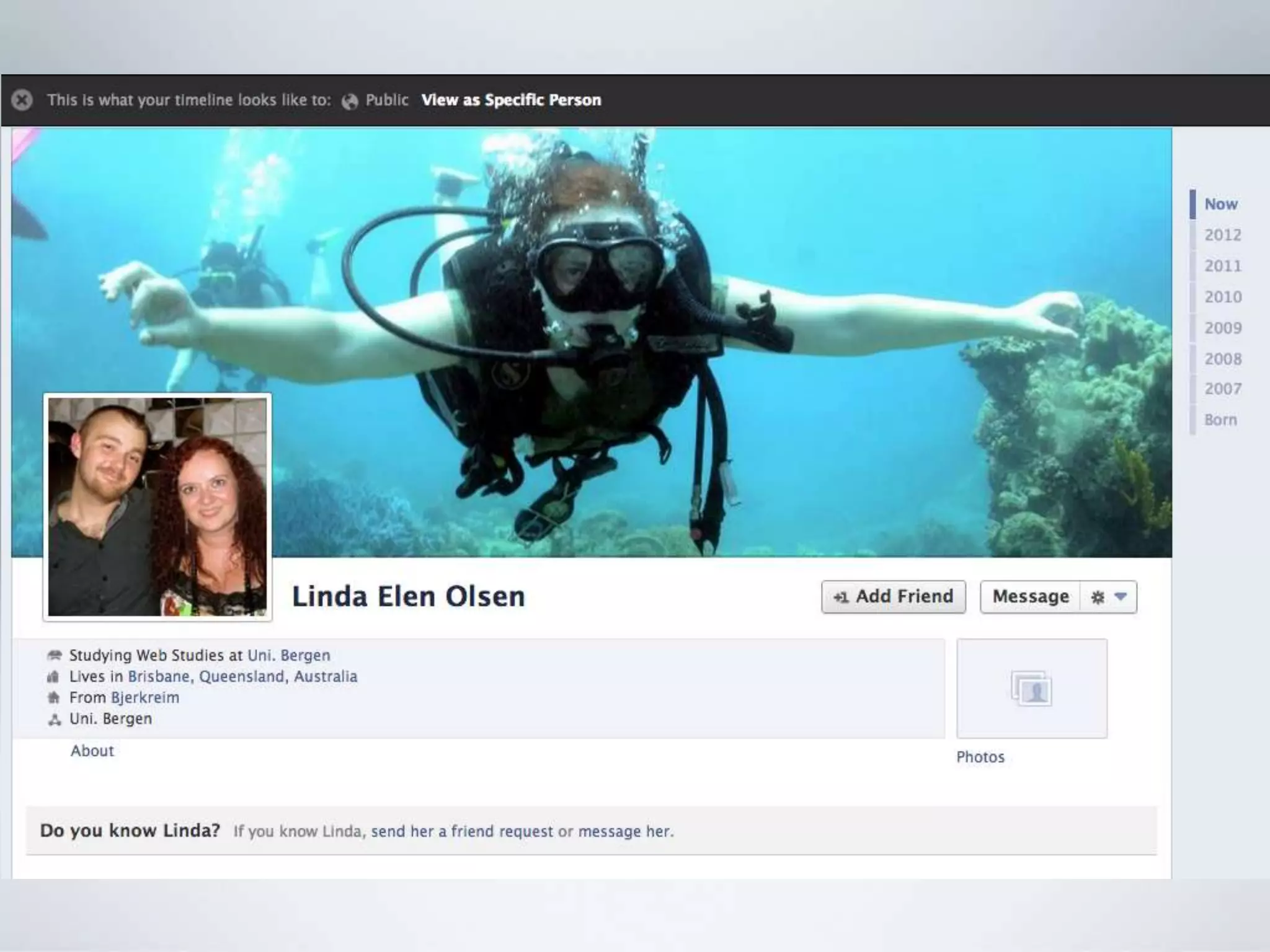Click the Uni. Bergen network icon
Image resolution: width=1270 pixels, height=952 pixels.
pyautogui.click(x=55, y=720)
